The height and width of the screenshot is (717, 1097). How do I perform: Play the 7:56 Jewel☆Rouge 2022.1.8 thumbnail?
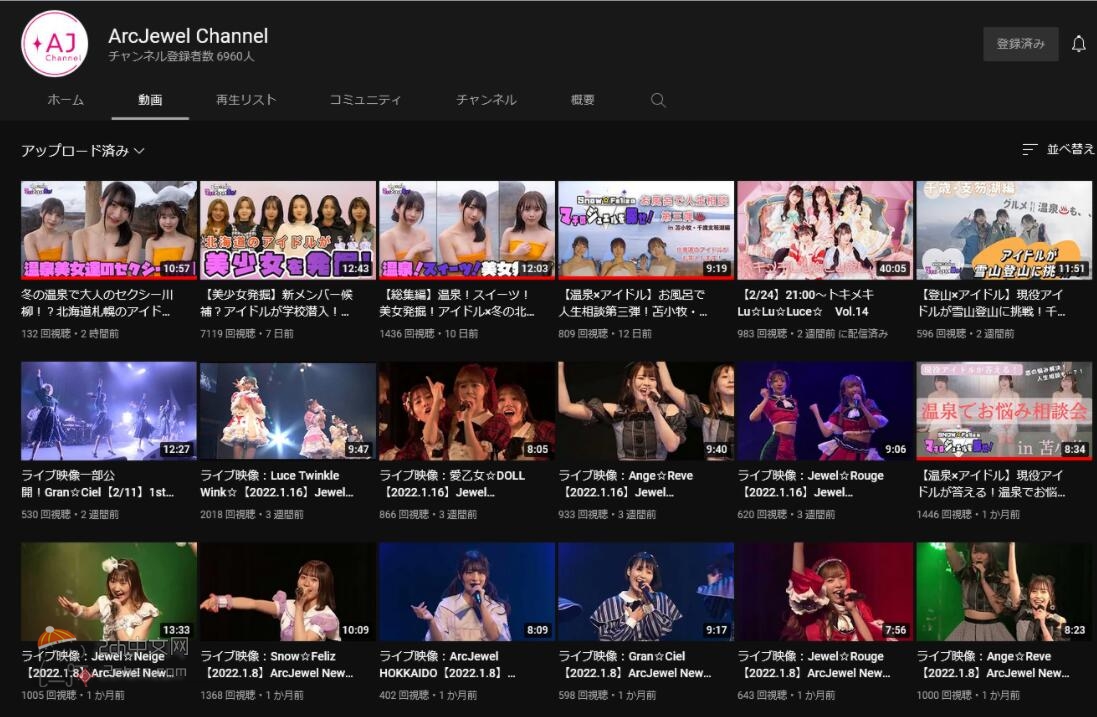point(826,591)
